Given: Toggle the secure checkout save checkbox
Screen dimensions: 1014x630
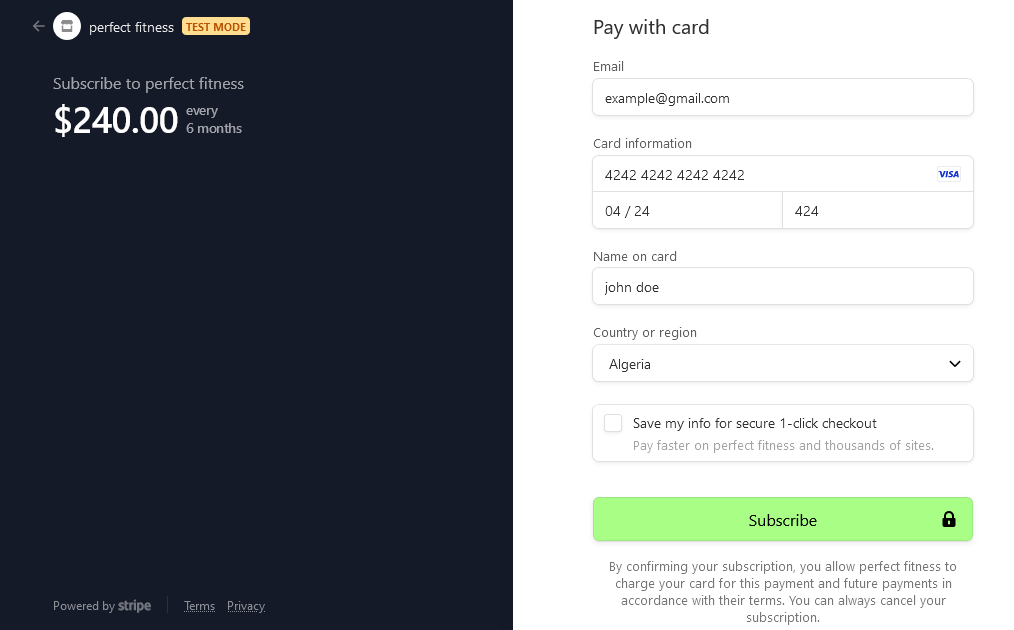Looking at the screenshot, I should coord(613,423).
